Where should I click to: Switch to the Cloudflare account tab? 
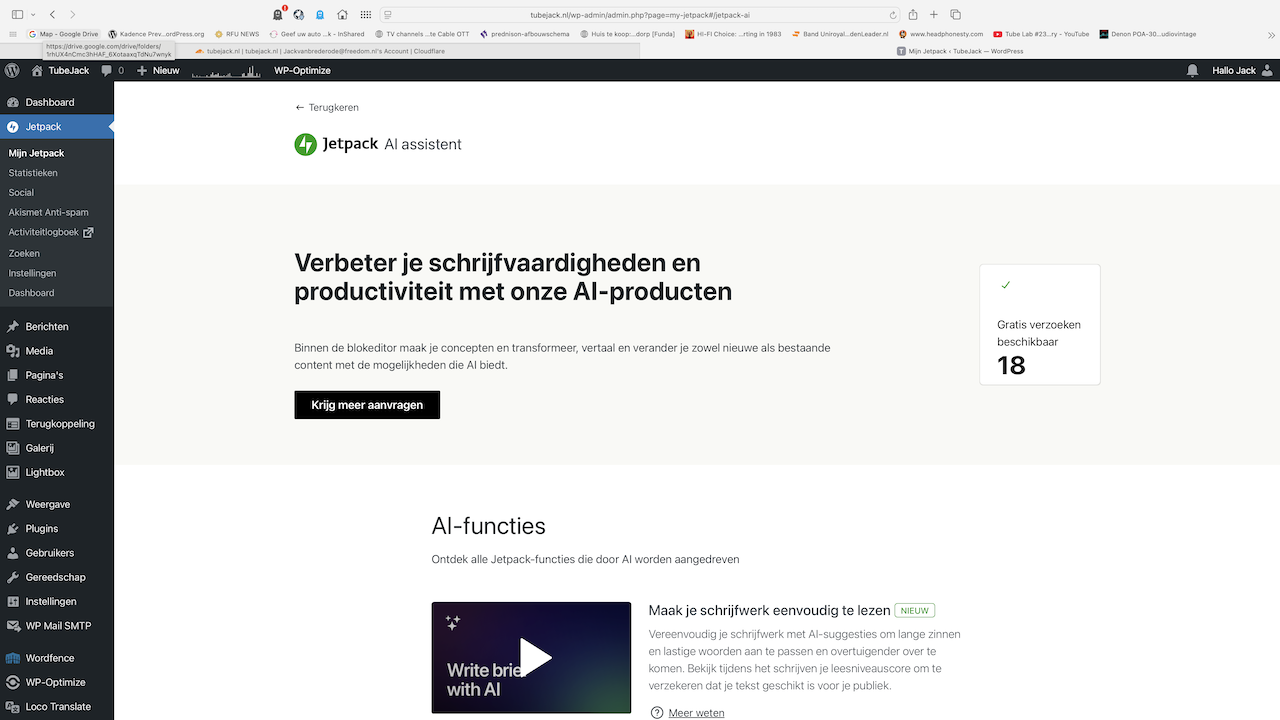(320, 51)
